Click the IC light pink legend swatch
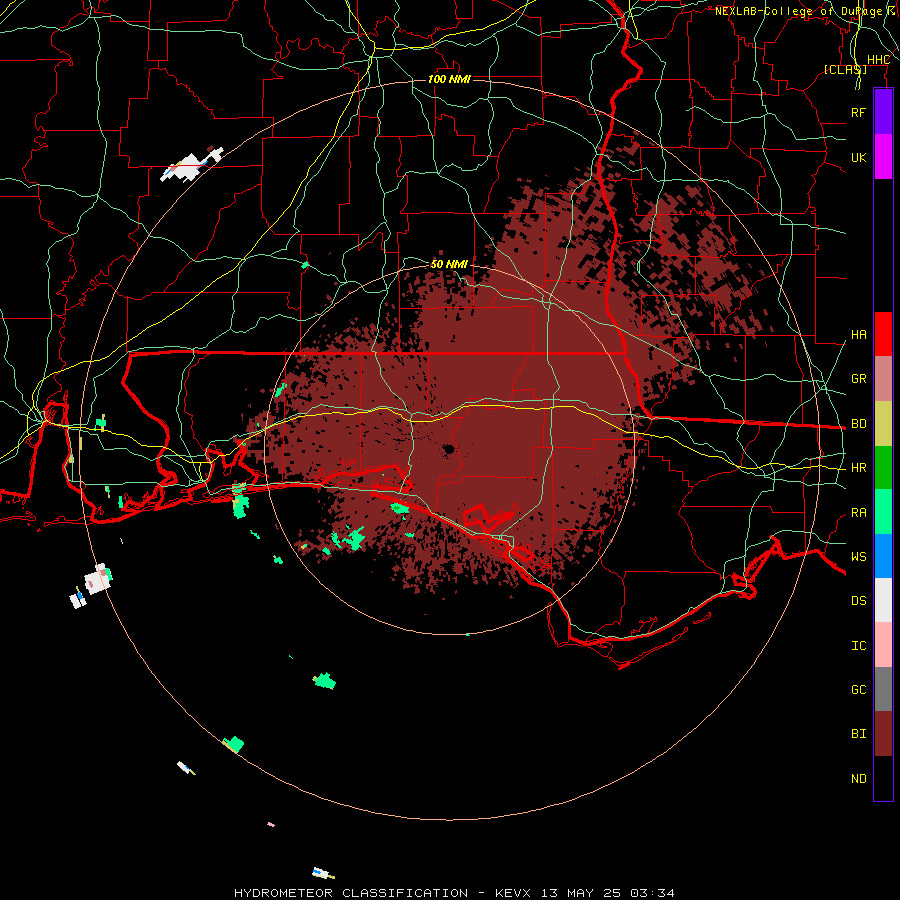 [x=883, y=645]
